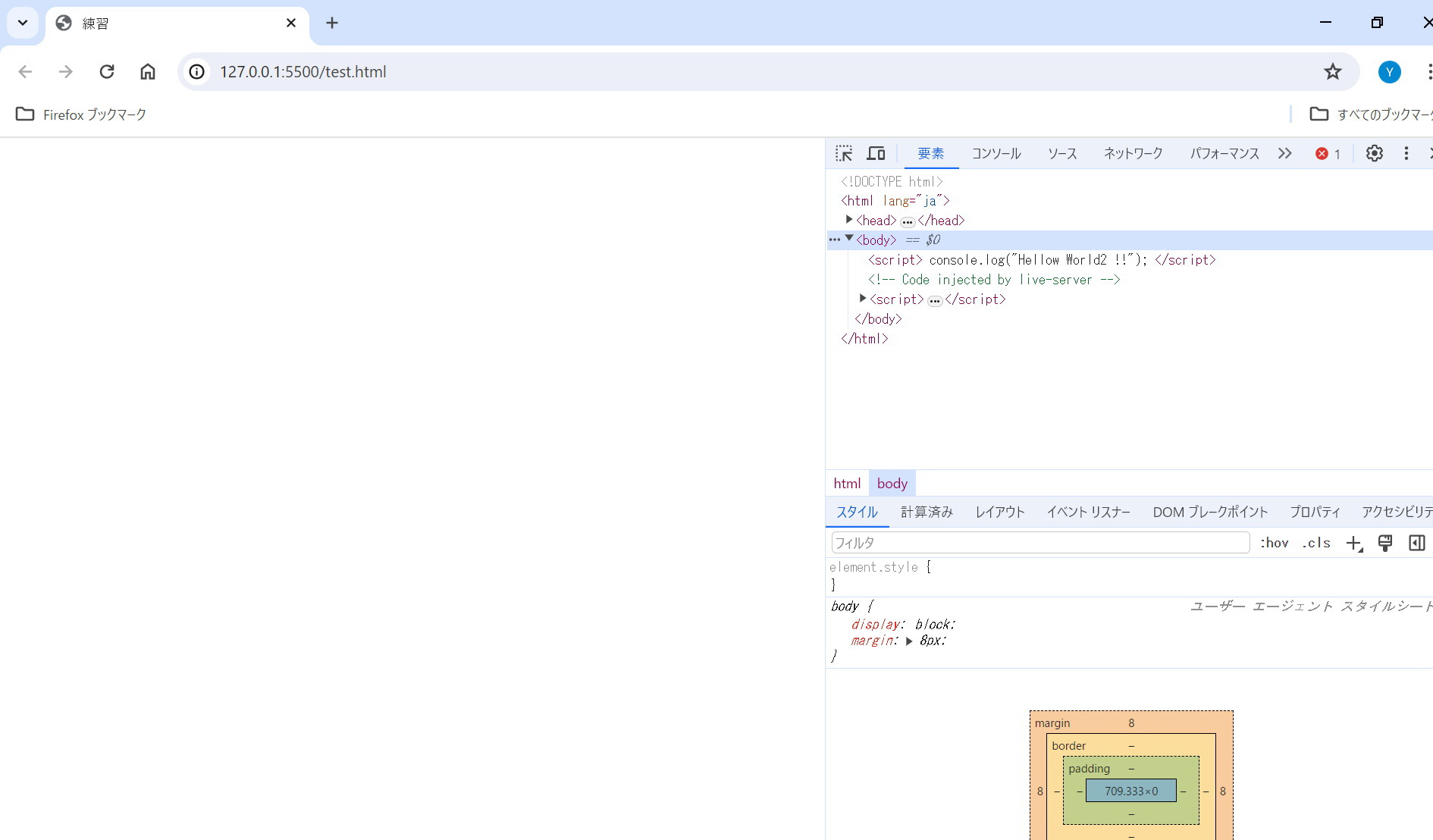Expand the injected script node
Image resolution: width=1433 pixels, height=840 pixels.
(x=863, y=299)
